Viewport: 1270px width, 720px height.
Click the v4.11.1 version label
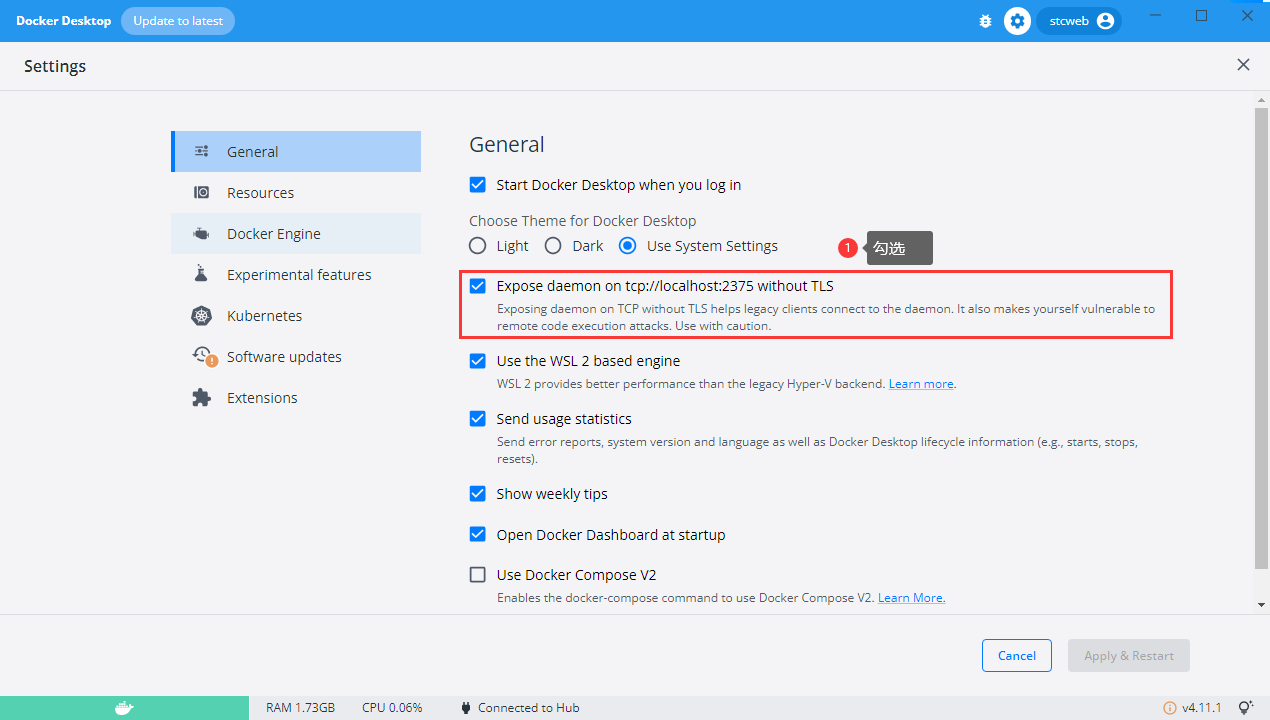coord(1202,708)
